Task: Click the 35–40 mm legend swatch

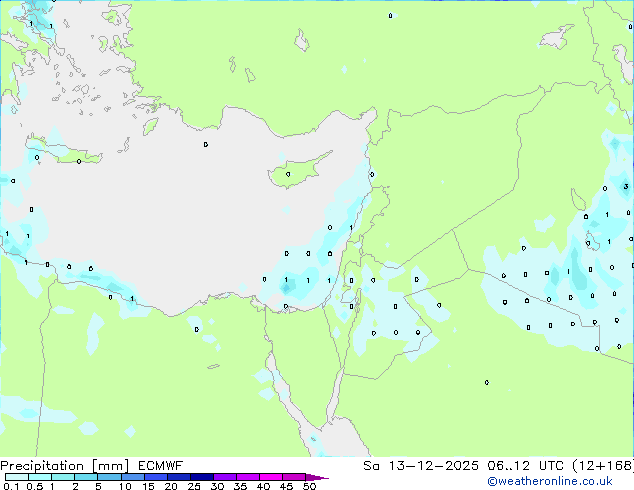Action: pyautogui.click(x=247, y=477)
